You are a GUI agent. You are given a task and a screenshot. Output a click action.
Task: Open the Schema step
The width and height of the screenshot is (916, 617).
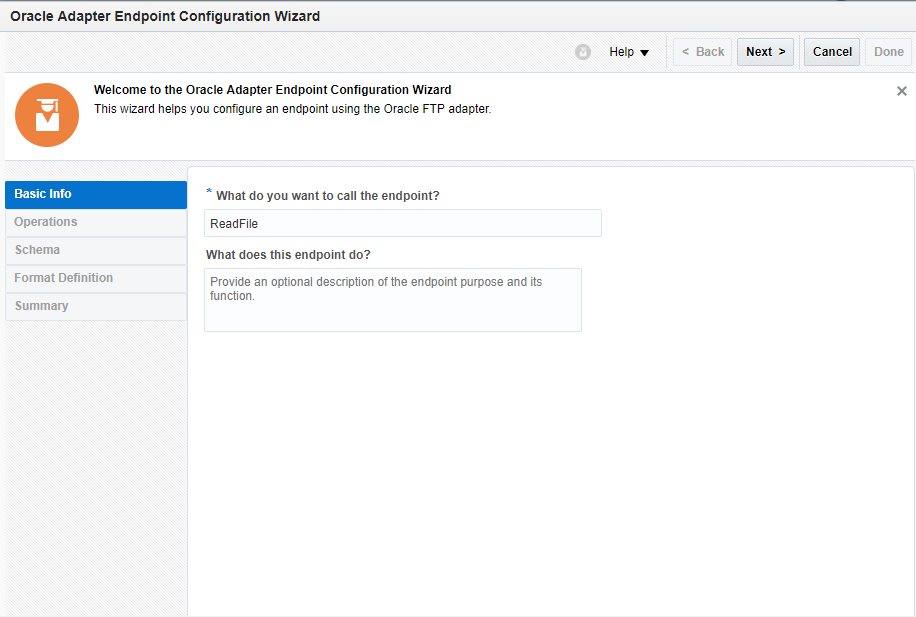click(95, 250)
